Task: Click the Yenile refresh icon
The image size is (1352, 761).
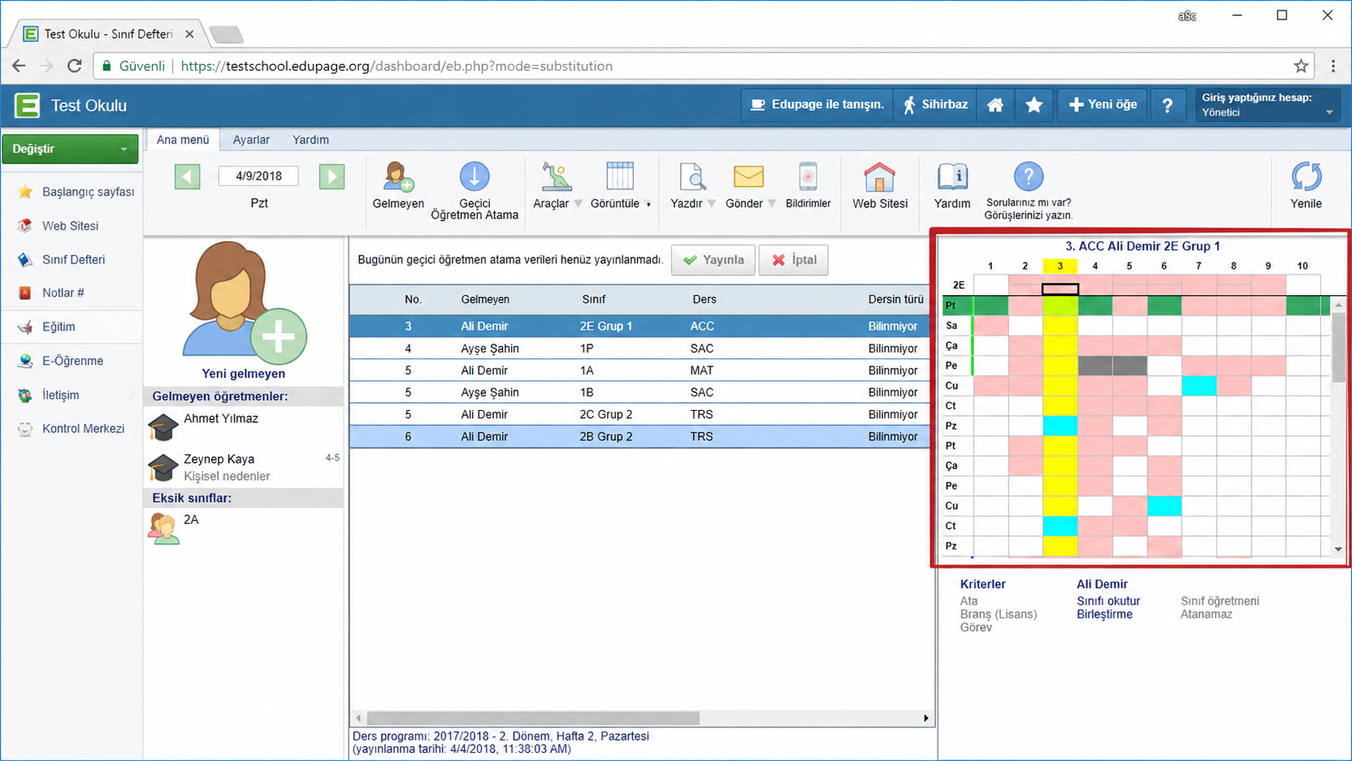Action: (1306, 176)
